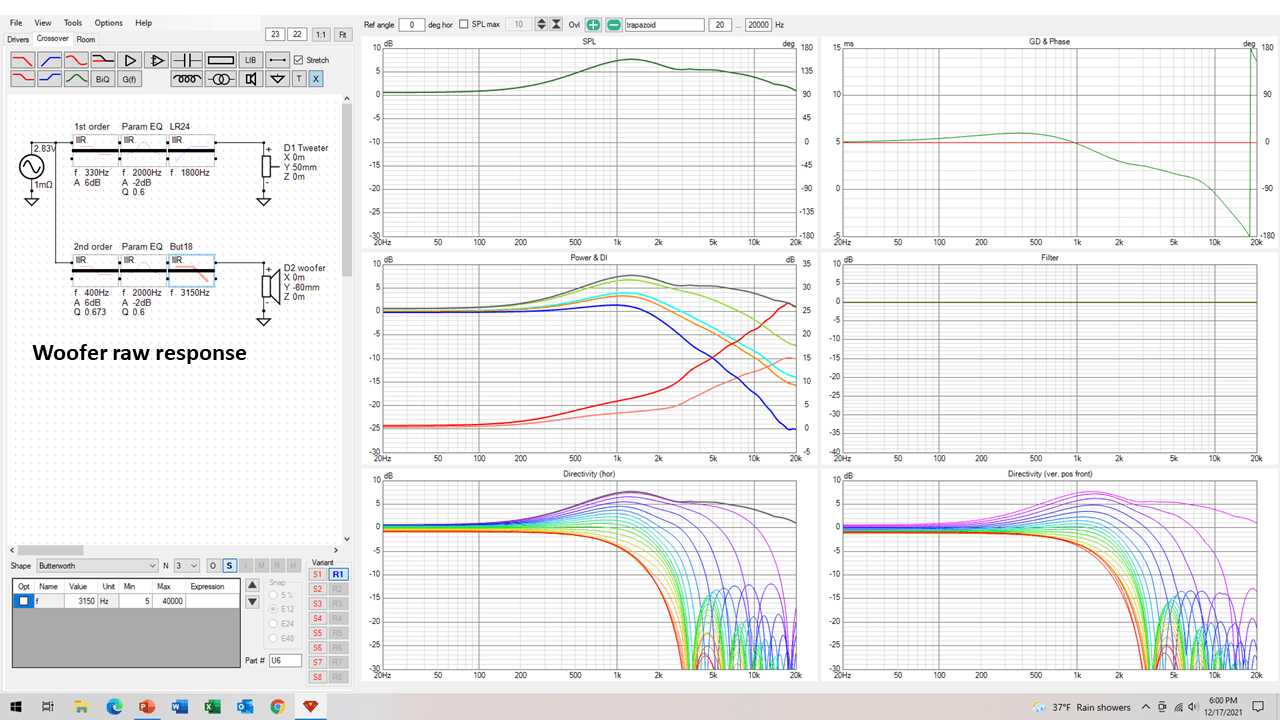Switch to the Drivers tab
Screen dimensions: 1280x720
[x=18, y=39]
